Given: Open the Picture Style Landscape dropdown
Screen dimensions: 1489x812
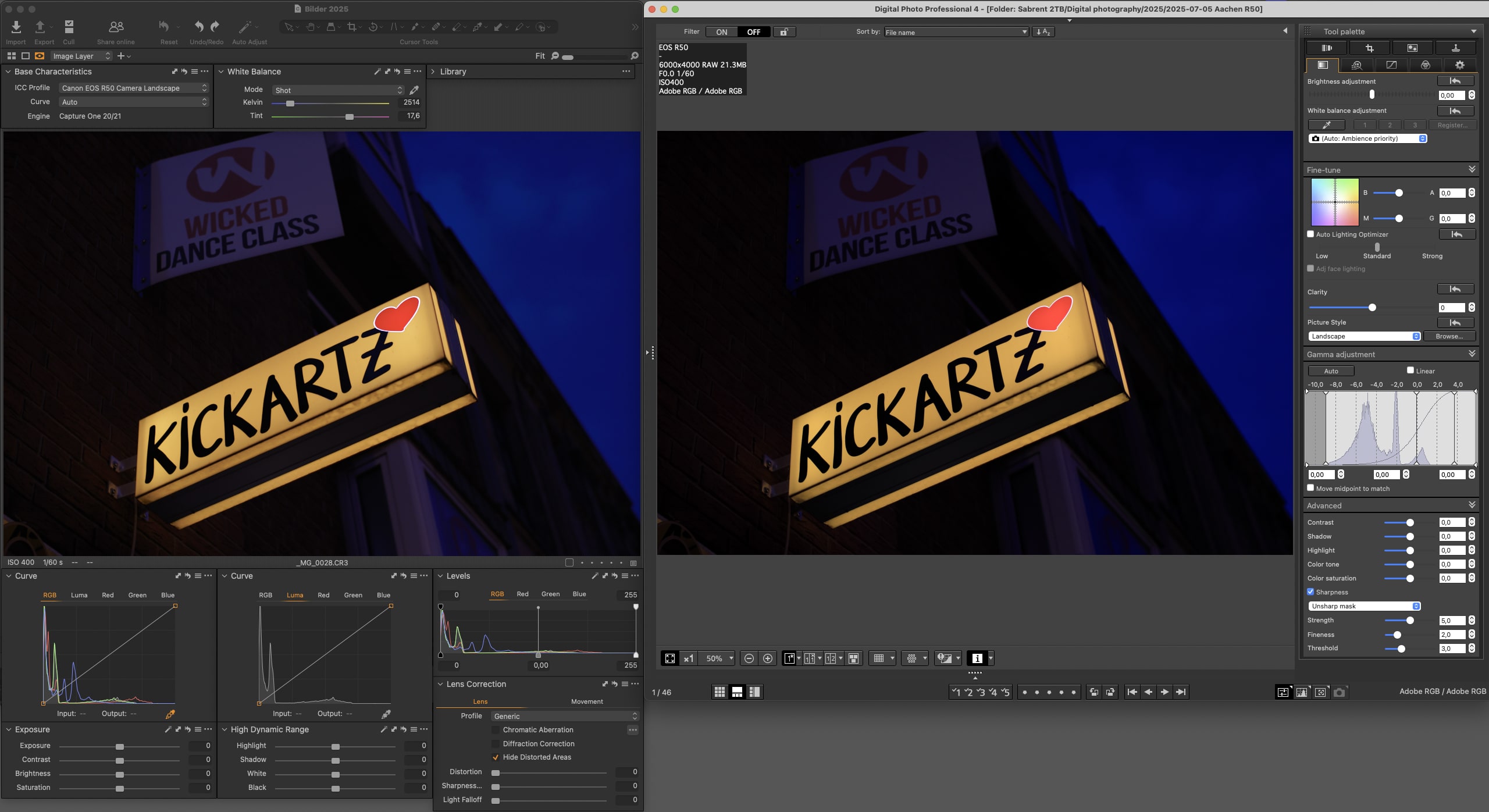Looking at the screenshot, I should (x=1363, y=336).
